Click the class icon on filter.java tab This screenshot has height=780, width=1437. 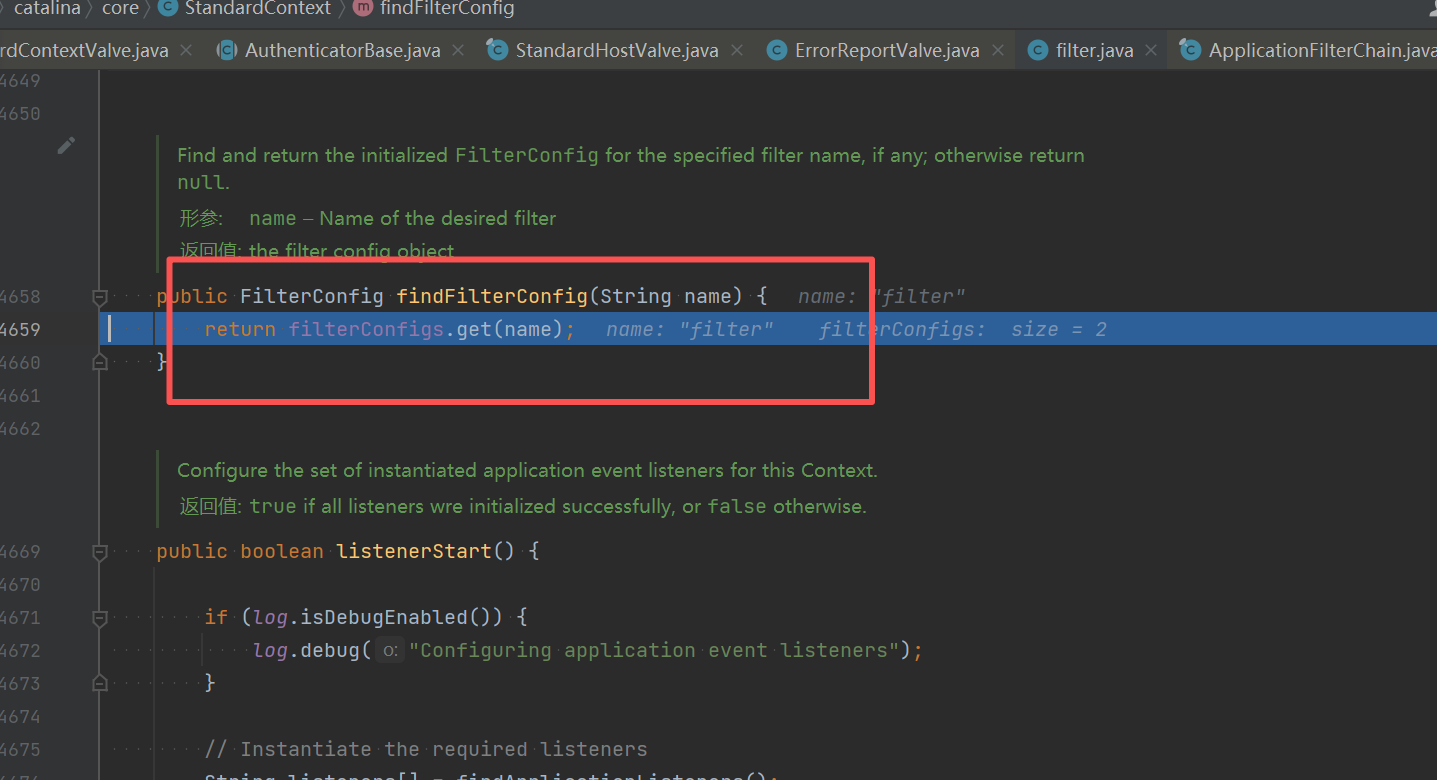tap(1038, 50)
